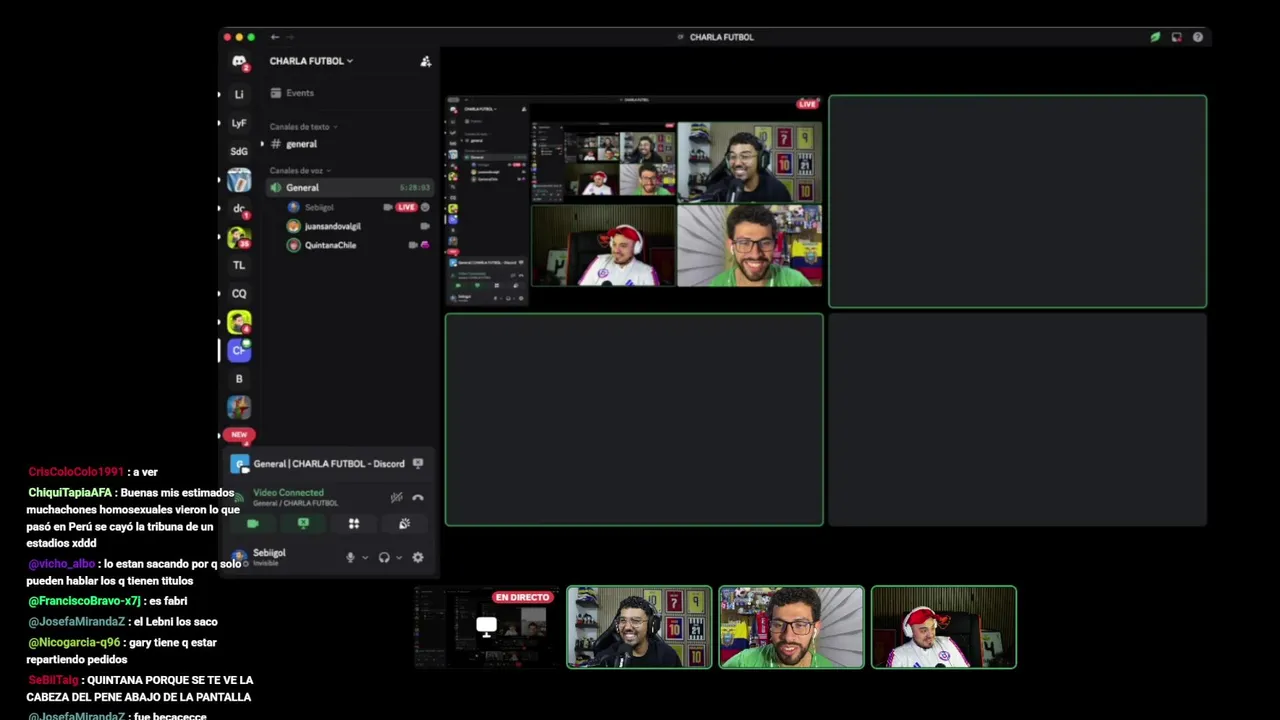
Task: Open the soundboard button
Action: coord(404,524)
